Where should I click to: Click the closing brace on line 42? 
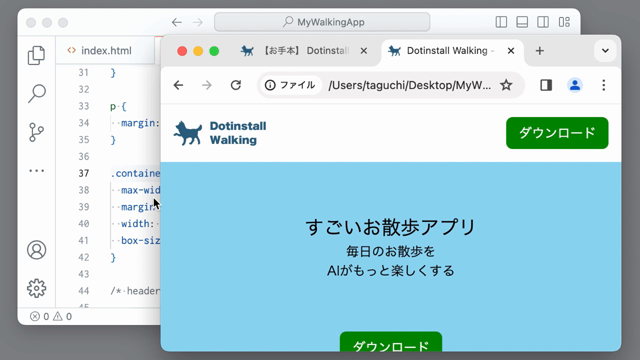pyautogui.click(x=113, y=257)
